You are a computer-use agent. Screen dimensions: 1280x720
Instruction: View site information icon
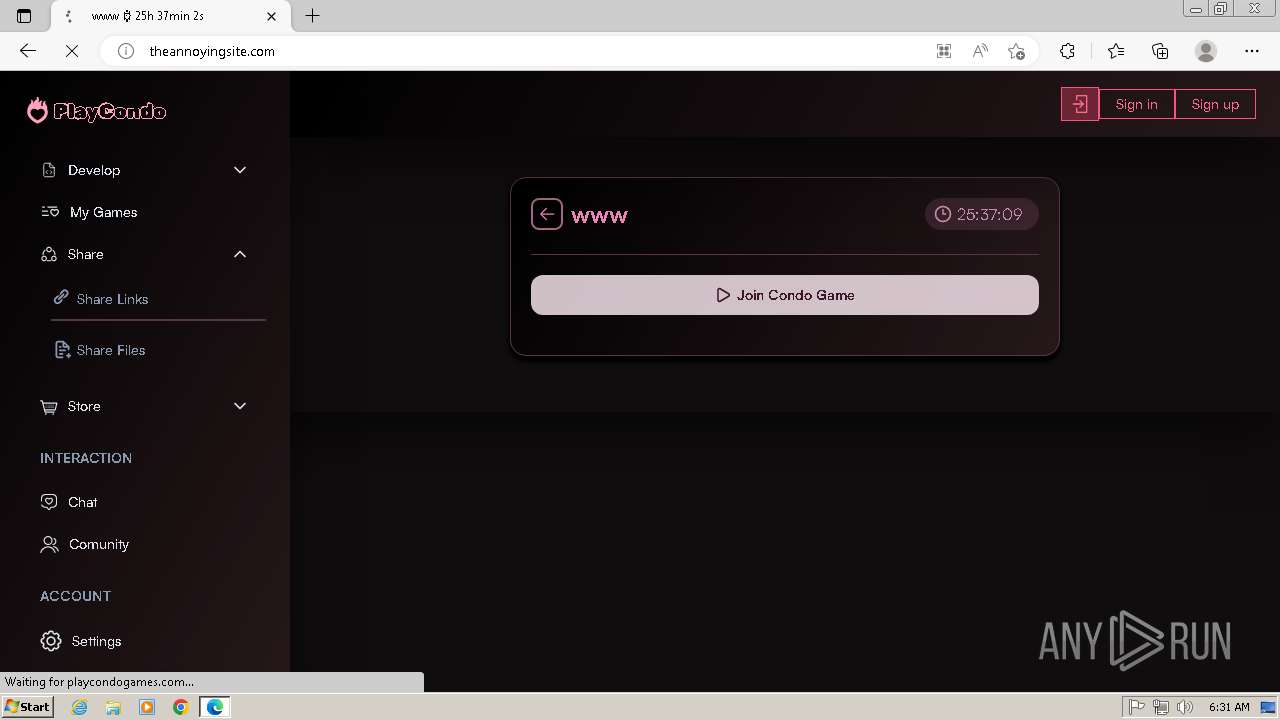tap(126, 51)
